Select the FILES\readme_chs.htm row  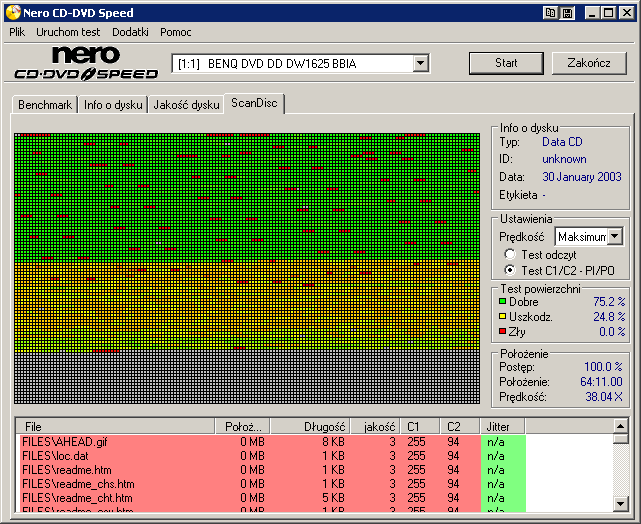click(x=273, y=484)
